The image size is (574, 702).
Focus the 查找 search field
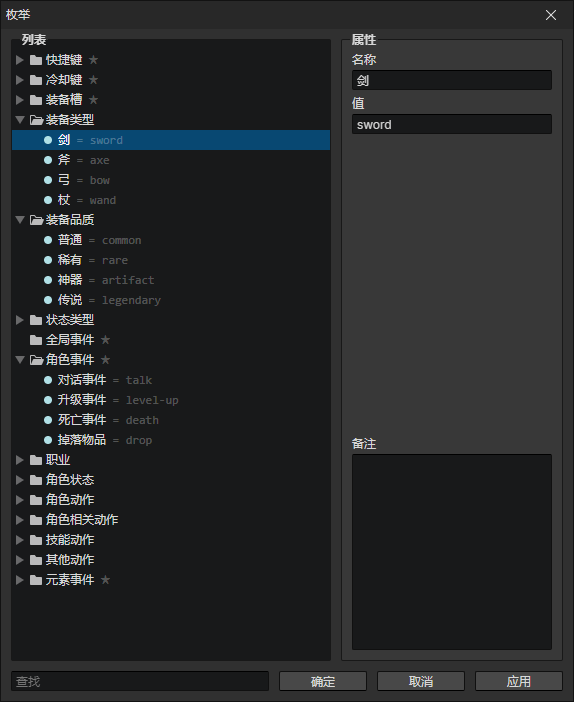[x=140, y=681]
